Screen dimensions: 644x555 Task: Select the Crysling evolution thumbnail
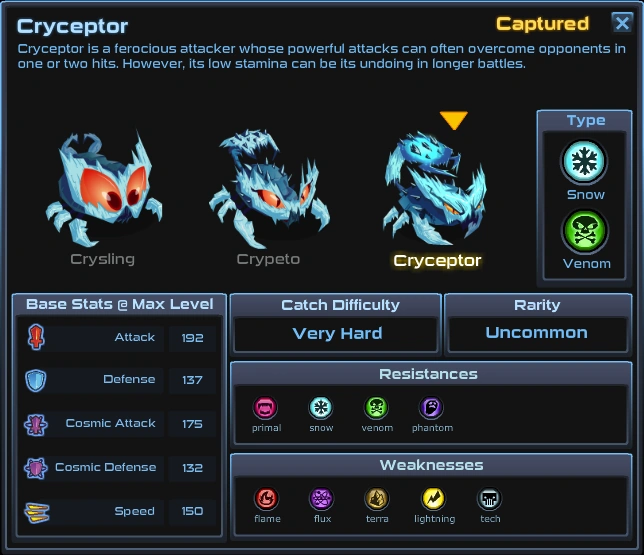(x=103, y=189)
